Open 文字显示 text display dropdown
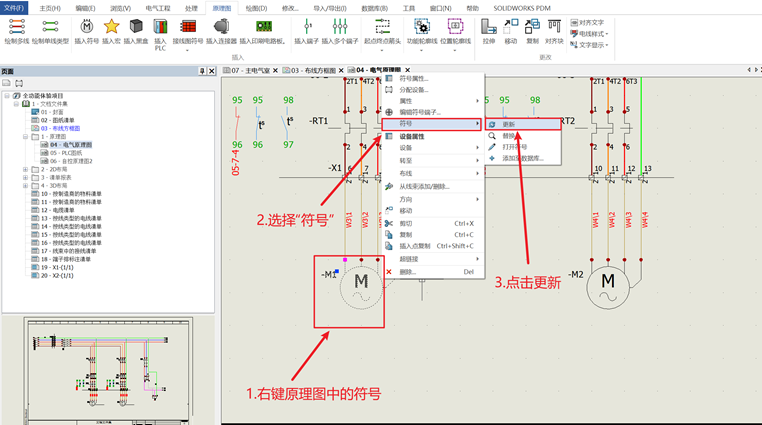This screenshot has width=762, height=425. [589, 45]
